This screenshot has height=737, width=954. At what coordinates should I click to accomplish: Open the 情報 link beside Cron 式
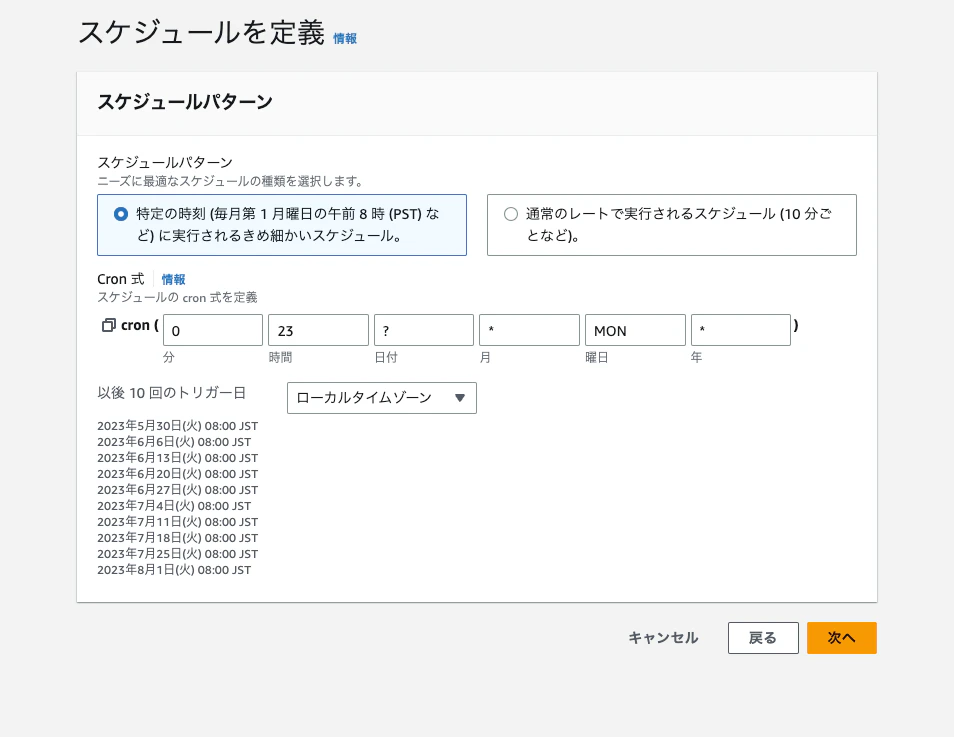pos(173,279)
